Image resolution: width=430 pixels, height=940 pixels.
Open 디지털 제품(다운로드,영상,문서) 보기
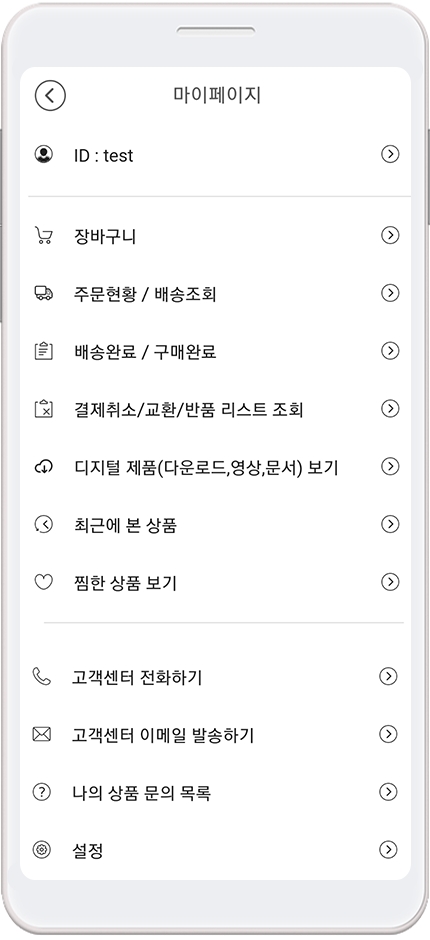click(x=215, y=467)
